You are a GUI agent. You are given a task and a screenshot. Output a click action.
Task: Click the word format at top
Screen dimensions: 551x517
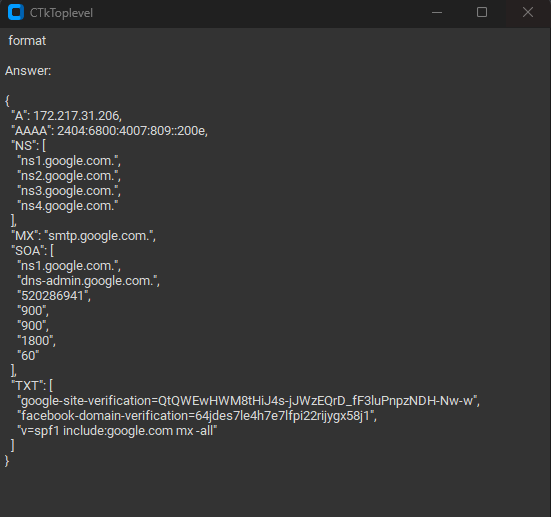point(27,41)
